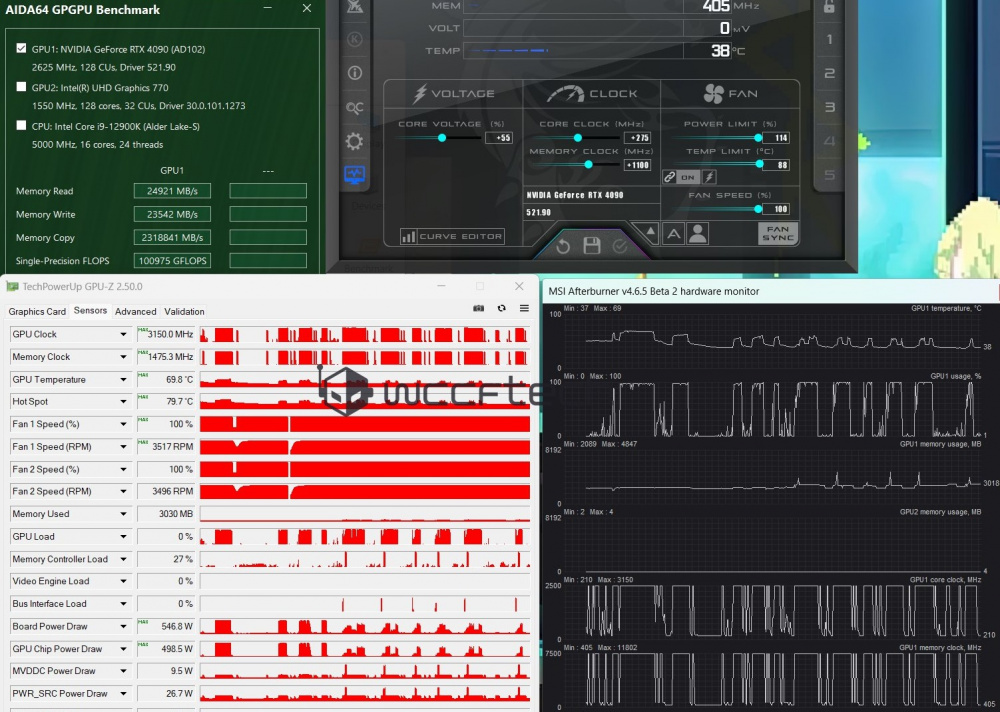Screen dimensions: 1000x712
Task: Click the save profile floppy disk icon
Action: click(x=591, y=246)
